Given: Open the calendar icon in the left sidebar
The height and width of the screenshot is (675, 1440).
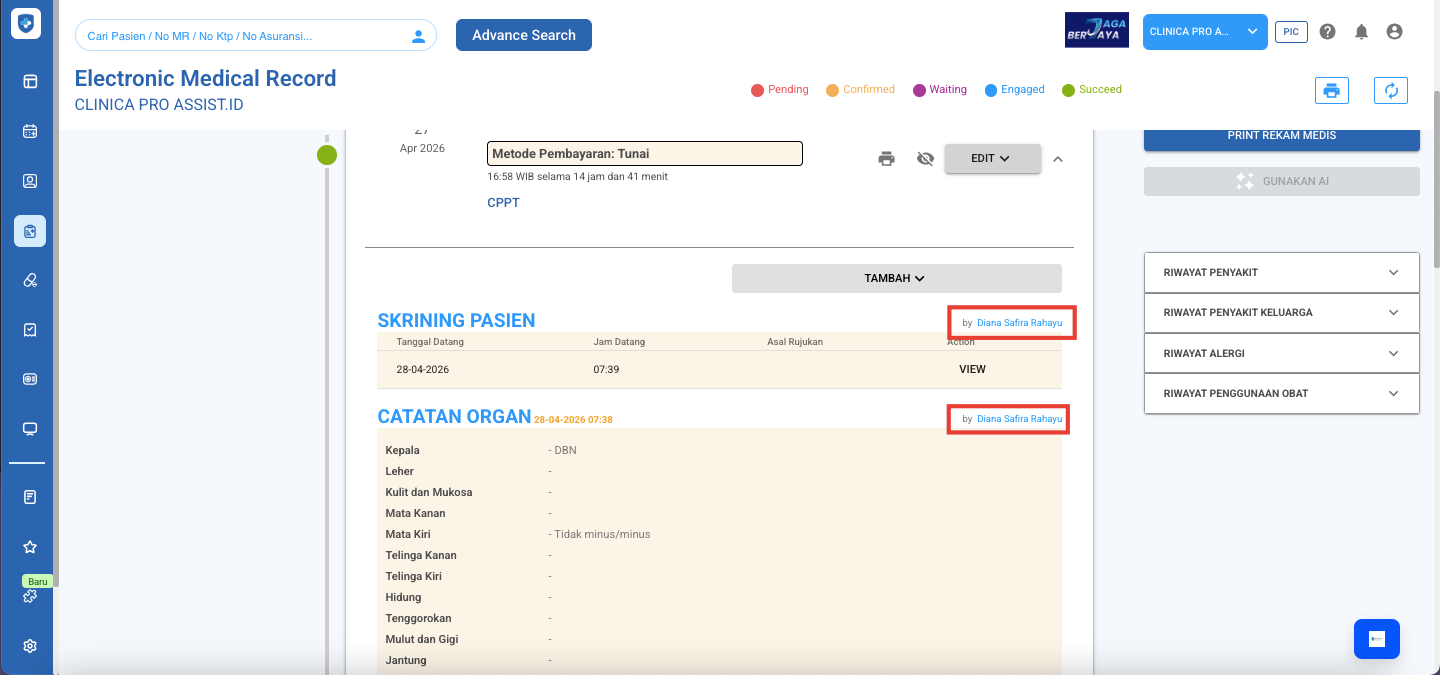Looking at the screenshot, I should tap(30, 131).
